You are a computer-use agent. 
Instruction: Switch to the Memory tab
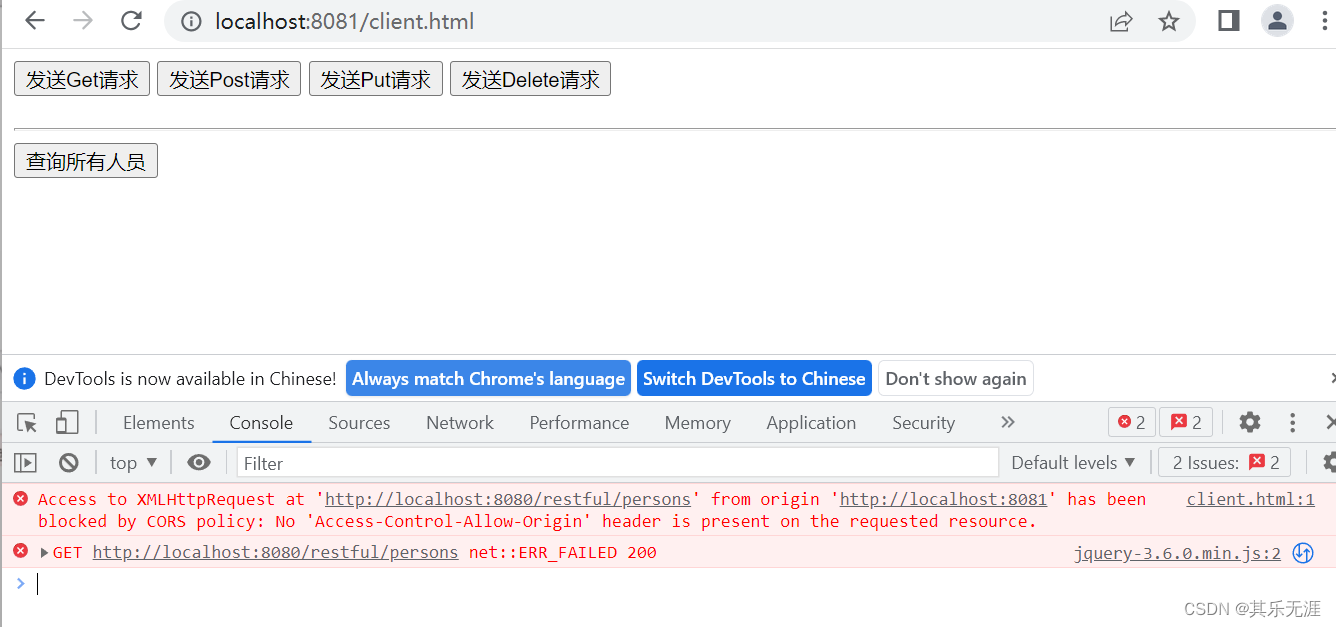(697, 423)
